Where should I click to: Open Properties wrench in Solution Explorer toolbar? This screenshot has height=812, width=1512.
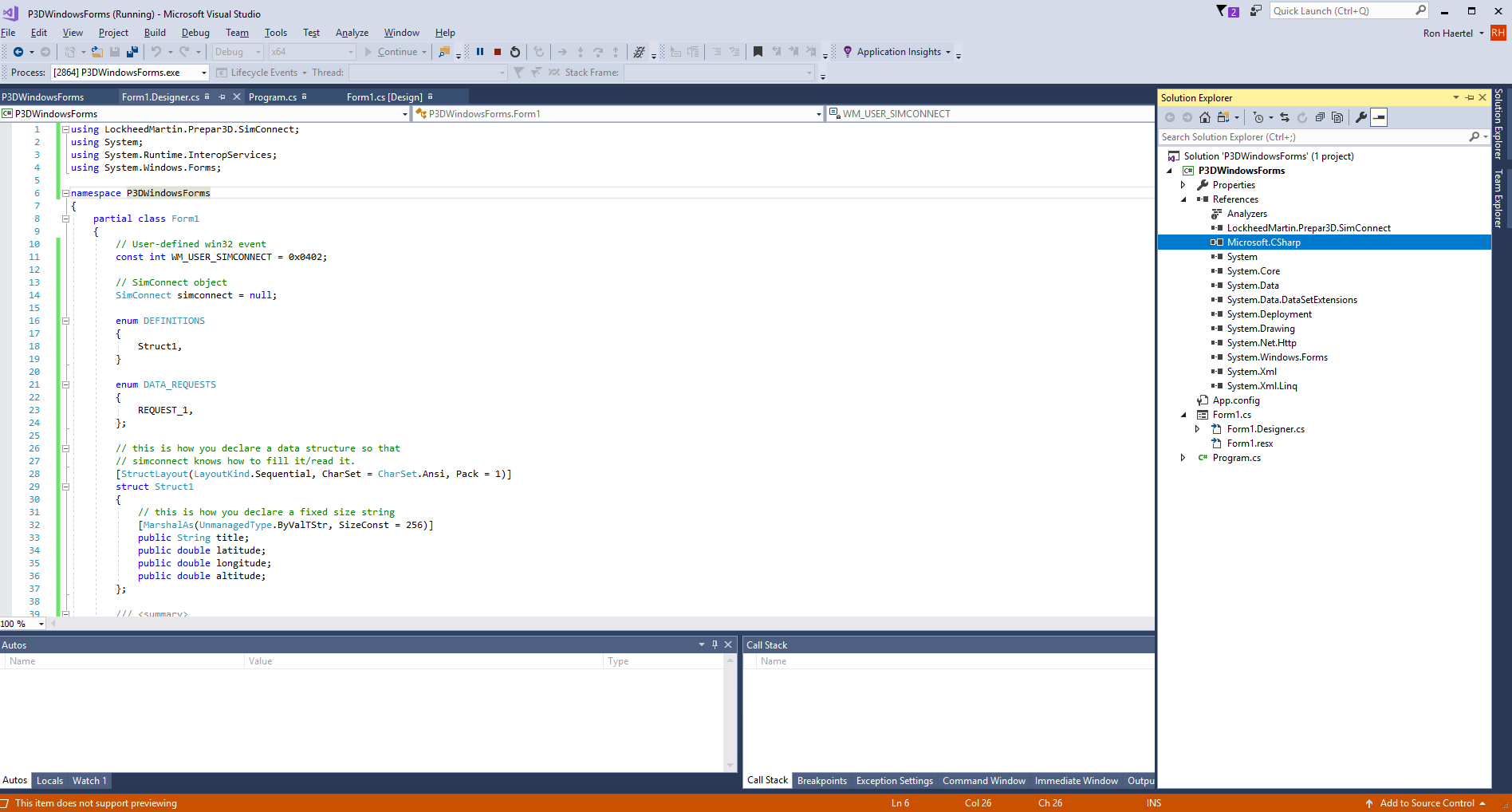click(x=1361, y=117)
